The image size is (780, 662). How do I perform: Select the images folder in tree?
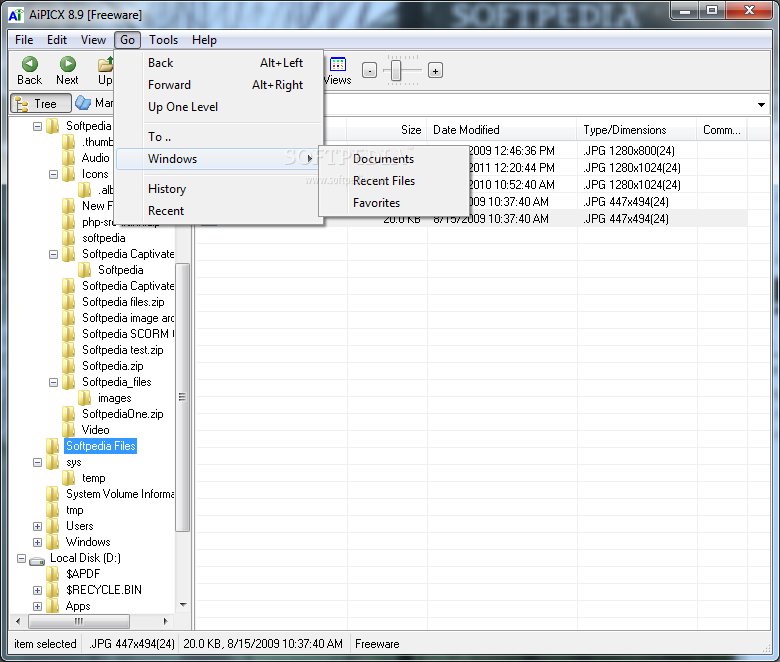[114, 398]
